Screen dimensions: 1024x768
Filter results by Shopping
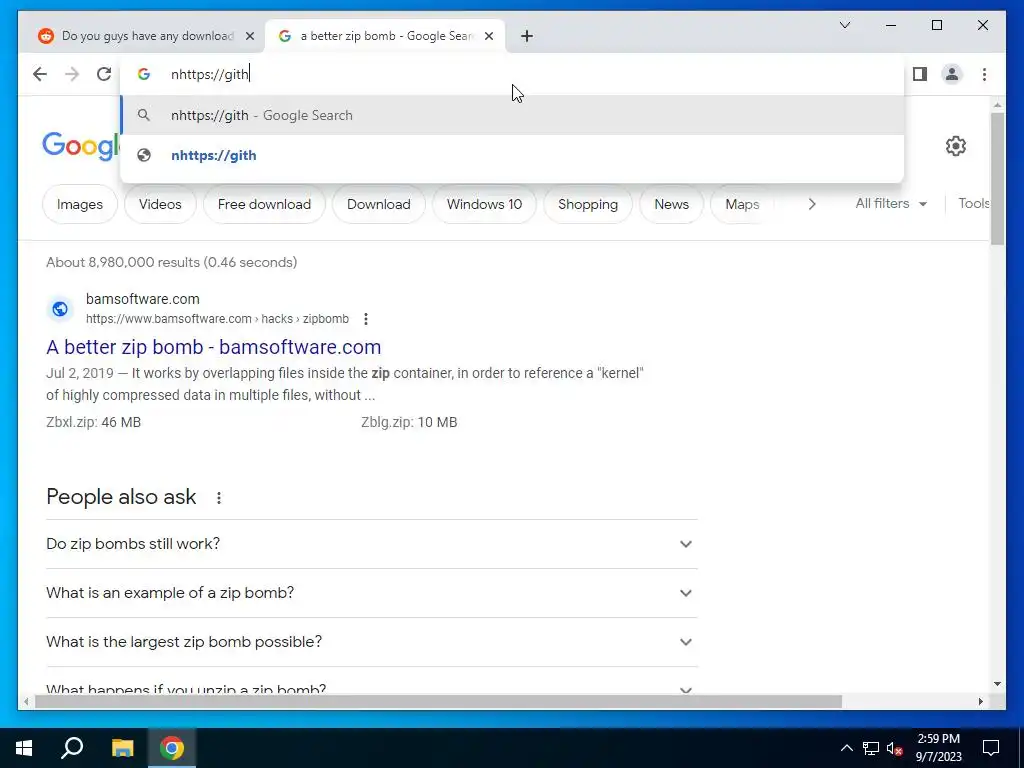point(588,204)
